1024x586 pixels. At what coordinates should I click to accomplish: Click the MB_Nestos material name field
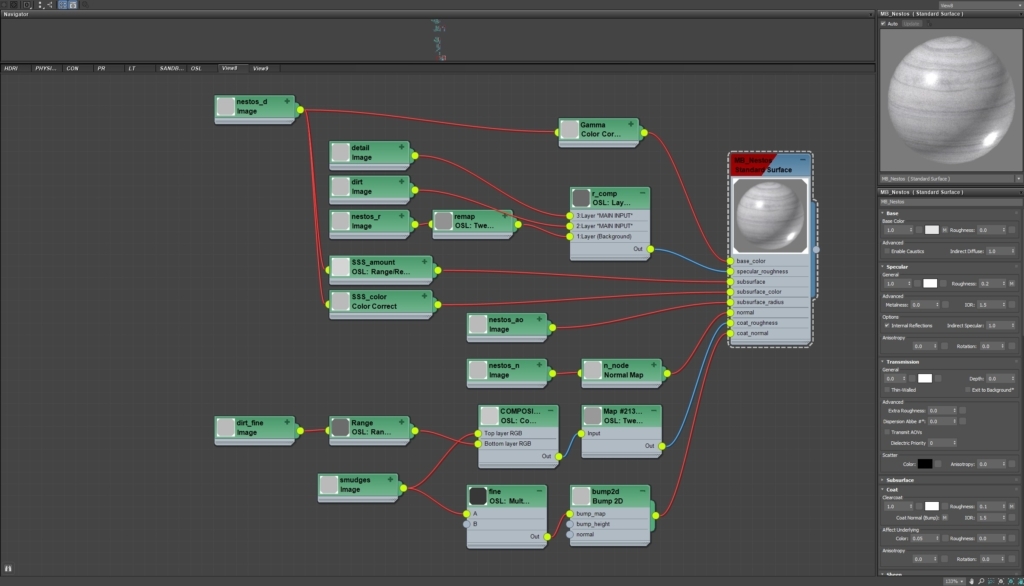pyautogui.click(x=949, y=202)
